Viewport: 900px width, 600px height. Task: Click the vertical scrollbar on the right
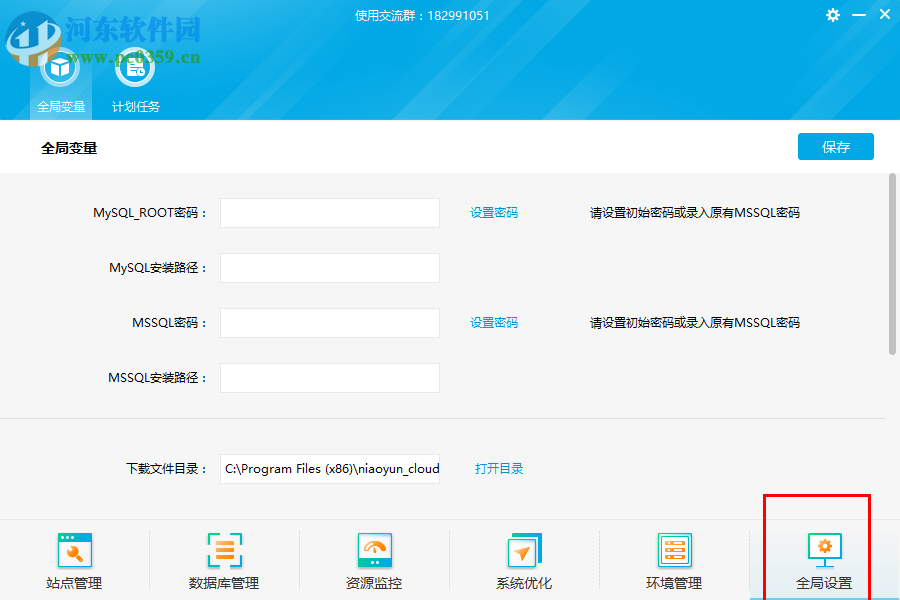point(892,264)
